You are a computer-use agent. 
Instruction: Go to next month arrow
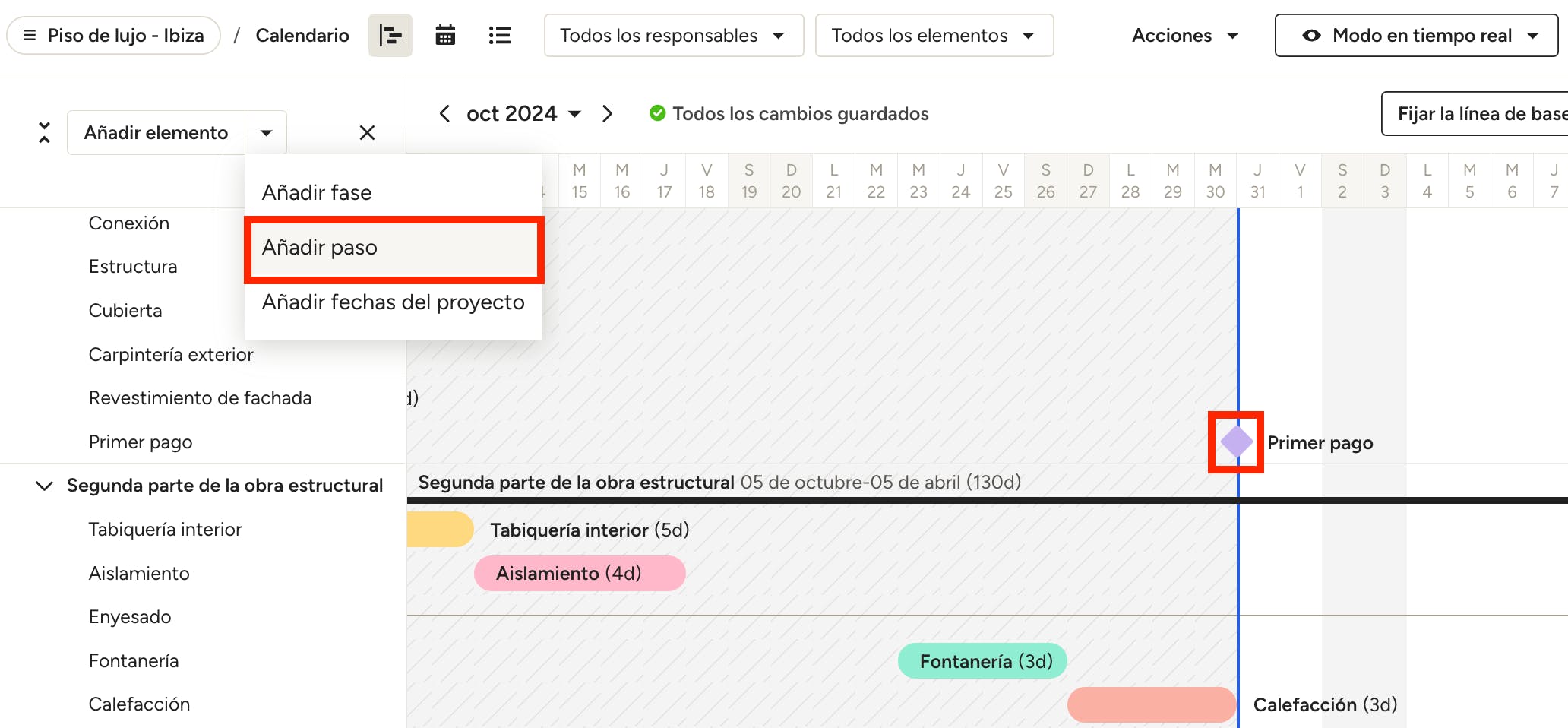tap(607, 114)
